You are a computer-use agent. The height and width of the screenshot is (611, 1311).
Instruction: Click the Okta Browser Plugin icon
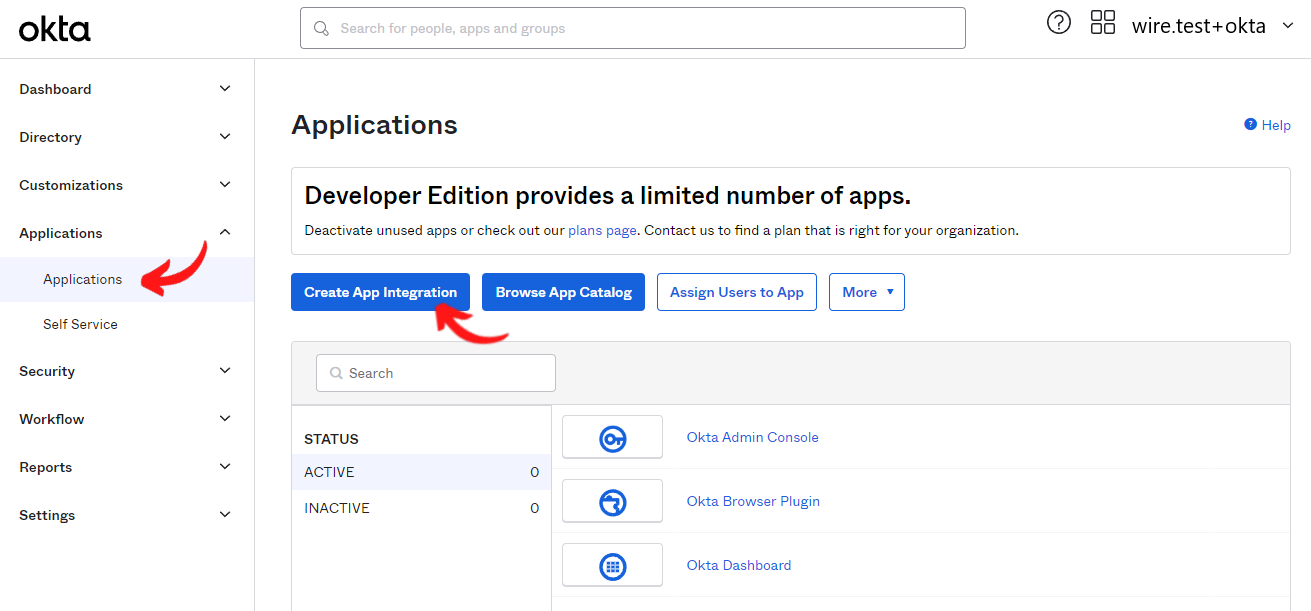[x=612, y=502]
